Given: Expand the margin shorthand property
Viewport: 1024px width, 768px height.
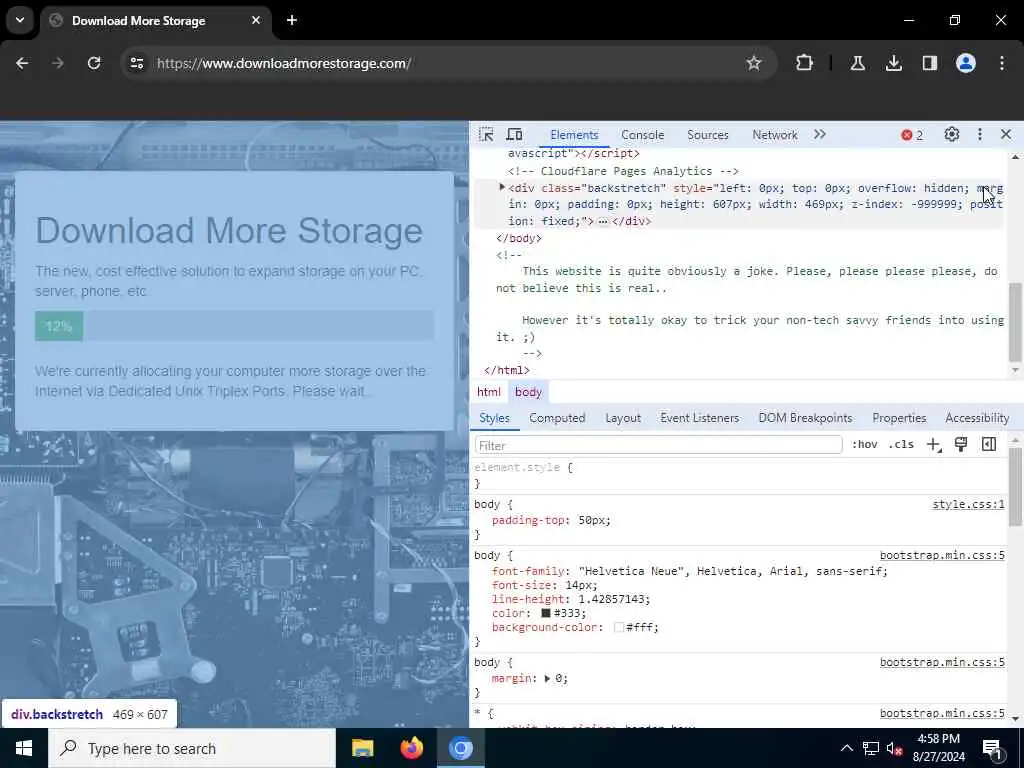Looking at the screenshot, I should click(547, 679).
